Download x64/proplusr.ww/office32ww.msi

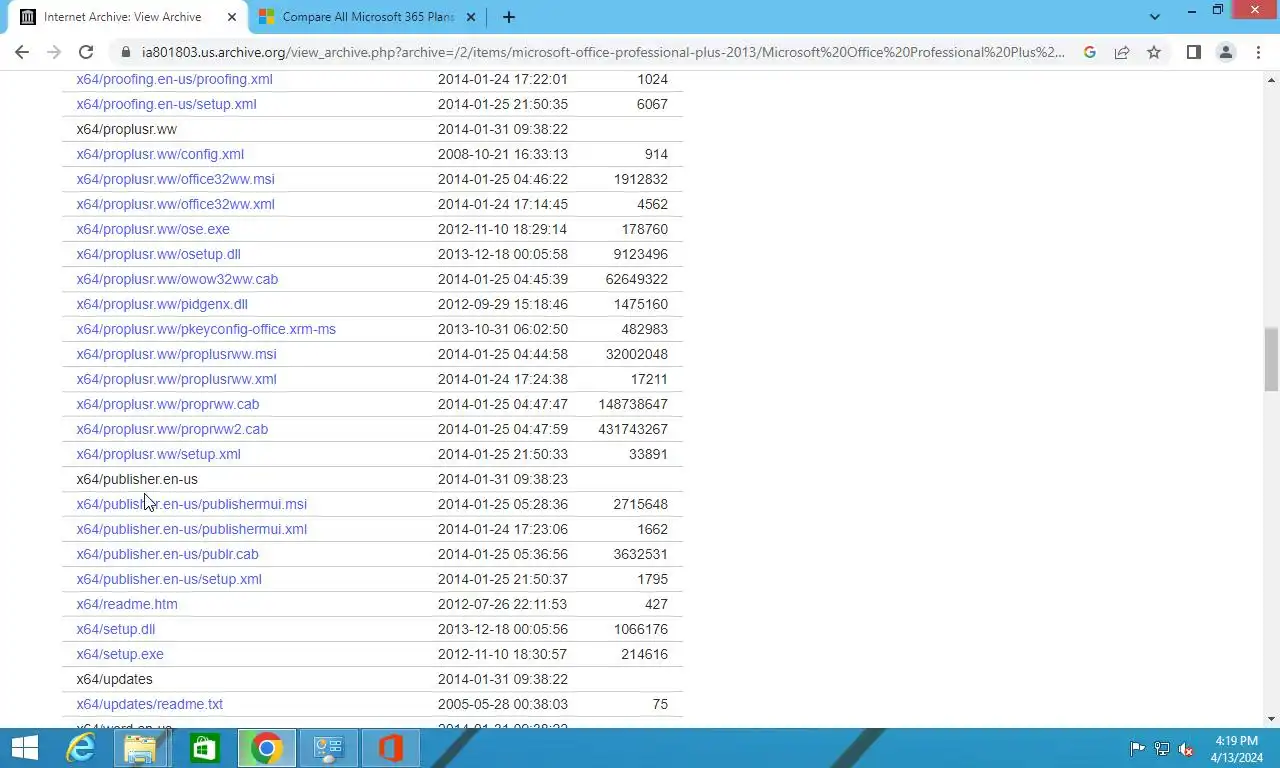(175, 179)
